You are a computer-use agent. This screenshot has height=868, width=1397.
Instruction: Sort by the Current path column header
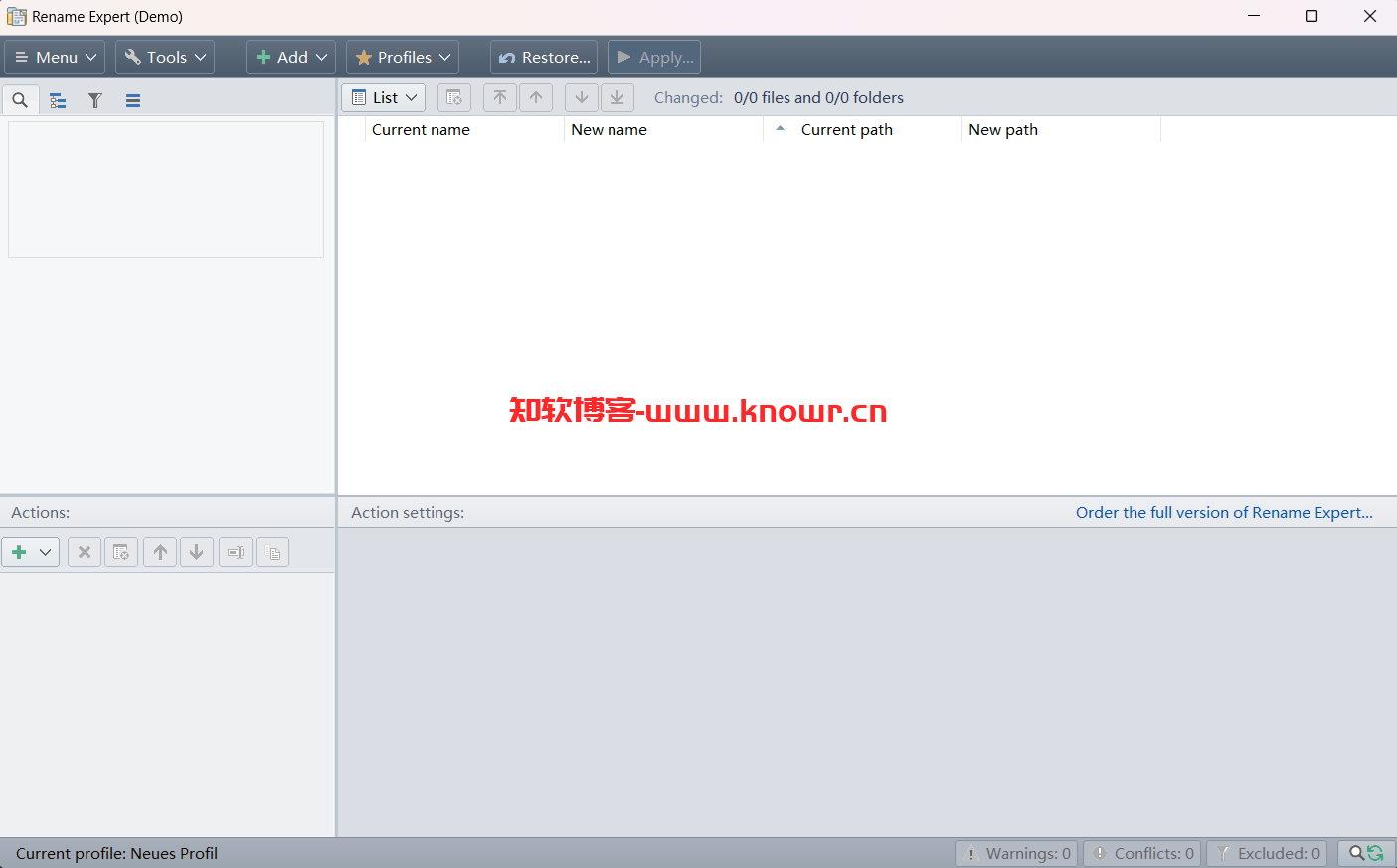point(862,130)
